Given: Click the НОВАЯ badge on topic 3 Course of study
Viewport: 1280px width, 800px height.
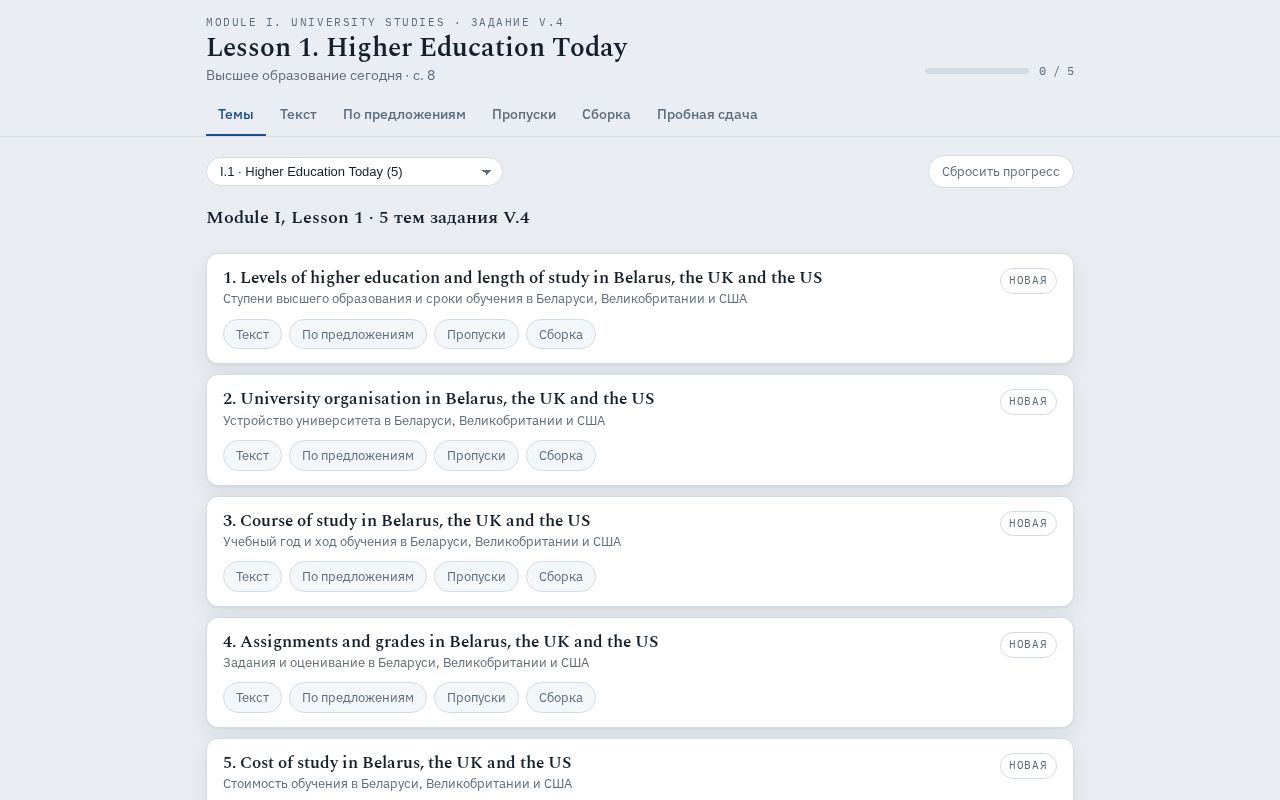Looking at the screenshot, I should coord(1028,523).
